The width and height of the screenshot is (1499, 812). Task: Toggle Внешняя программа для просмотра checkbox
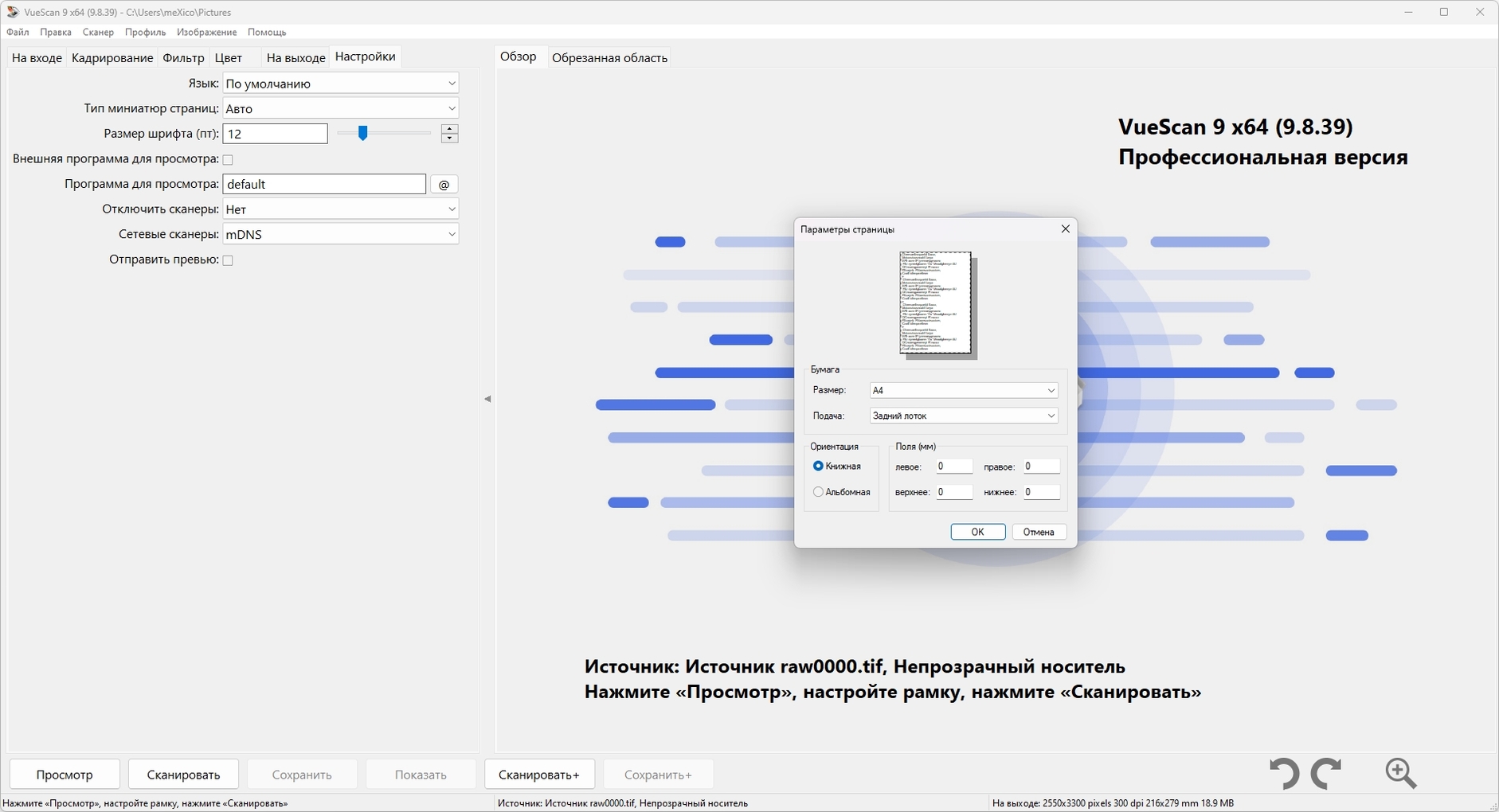228,160
